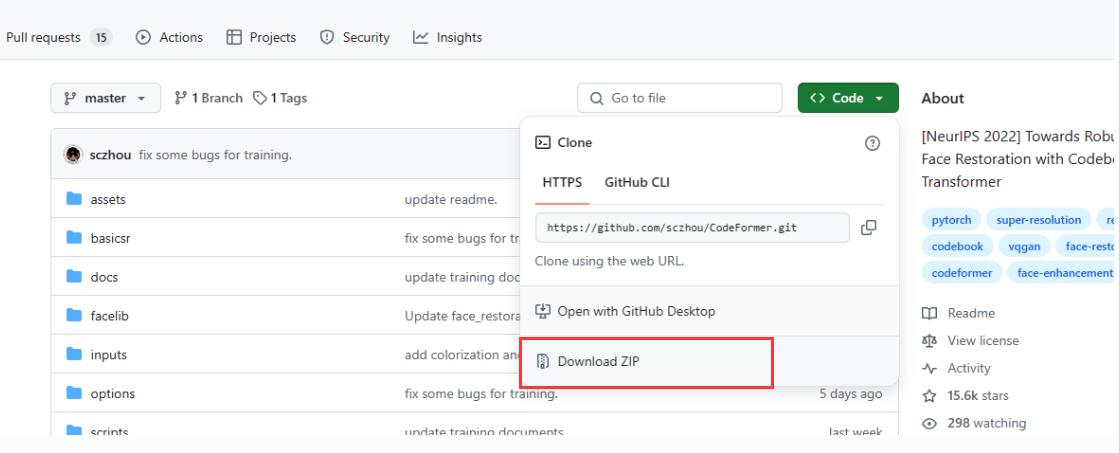The height and width of the screenshot is (453, 1119).
Task: Open the Readme link in About
Action: click(958, 313)
